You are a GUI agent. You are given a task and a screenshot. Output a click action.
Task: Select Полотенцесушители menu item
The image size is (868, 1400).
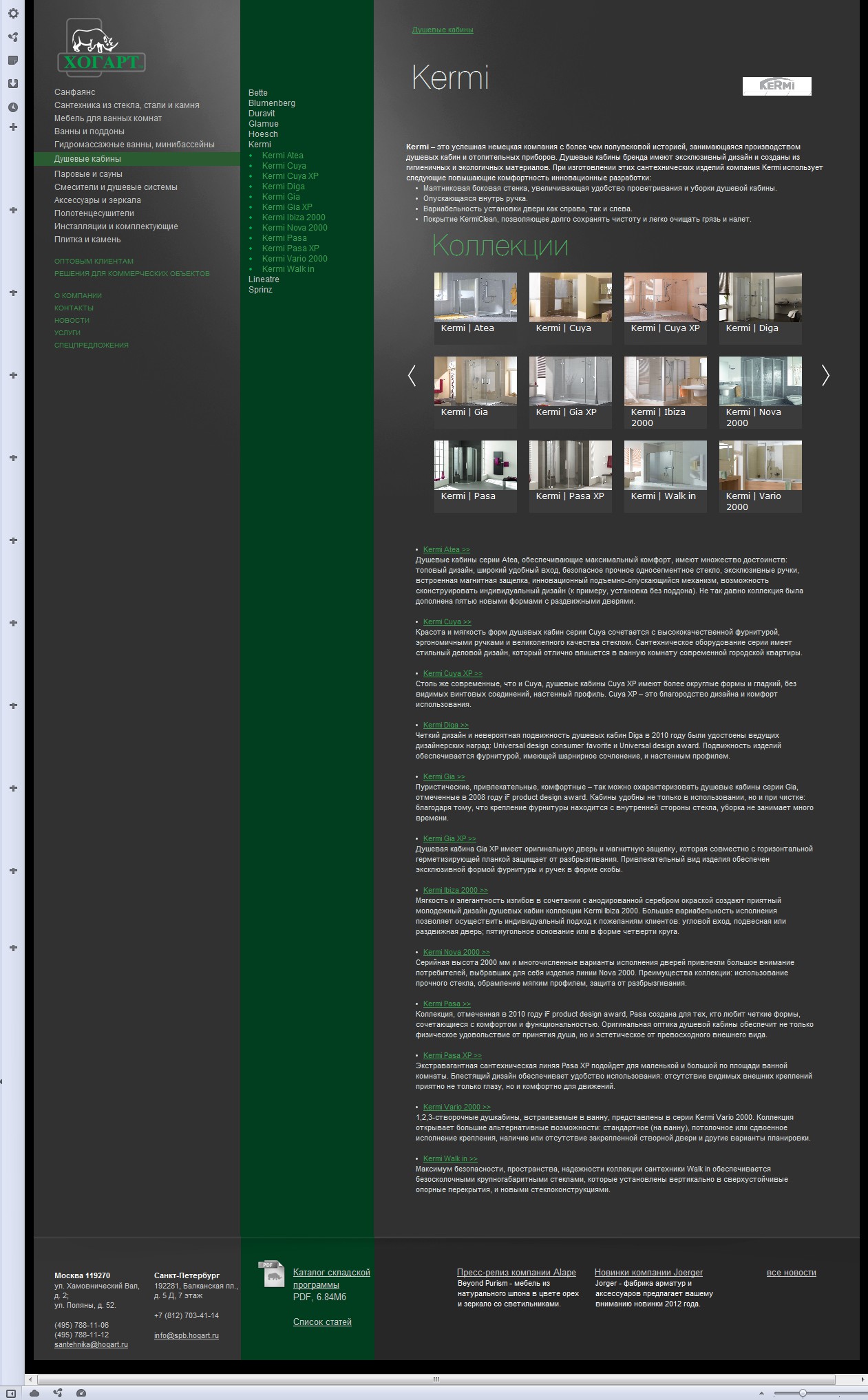point(94,213)
